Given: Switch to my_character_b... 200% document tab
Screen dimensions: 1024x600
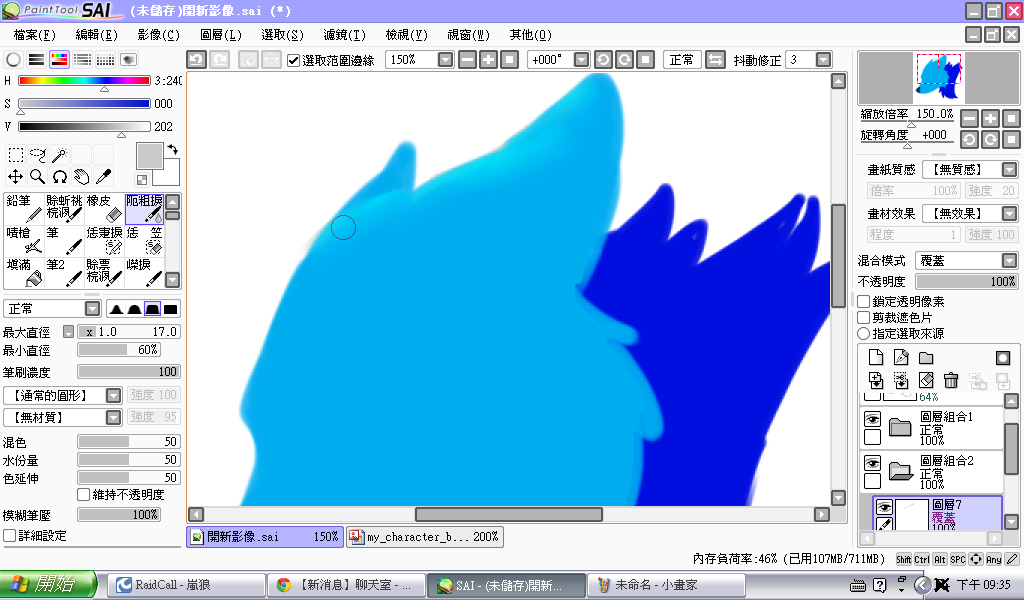Looking at the screenshot, I should (x=424, y=537).
